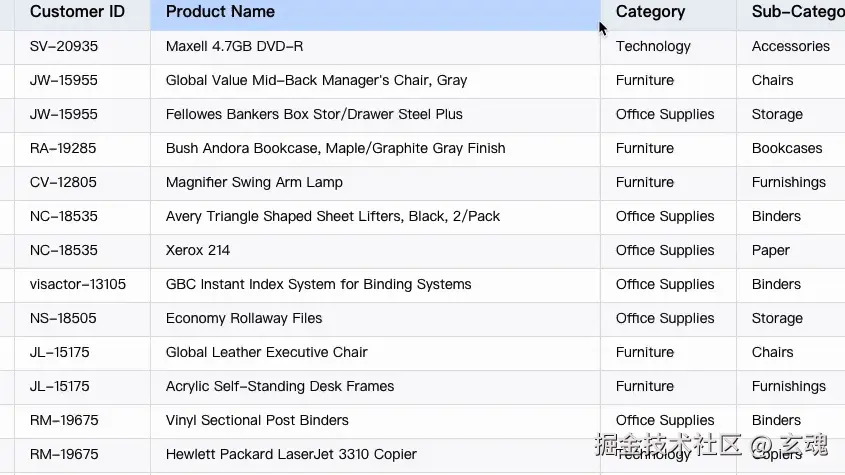Click Office Supplies in the Xerox row
Screen dimensions: 845x475
[668, 251]
